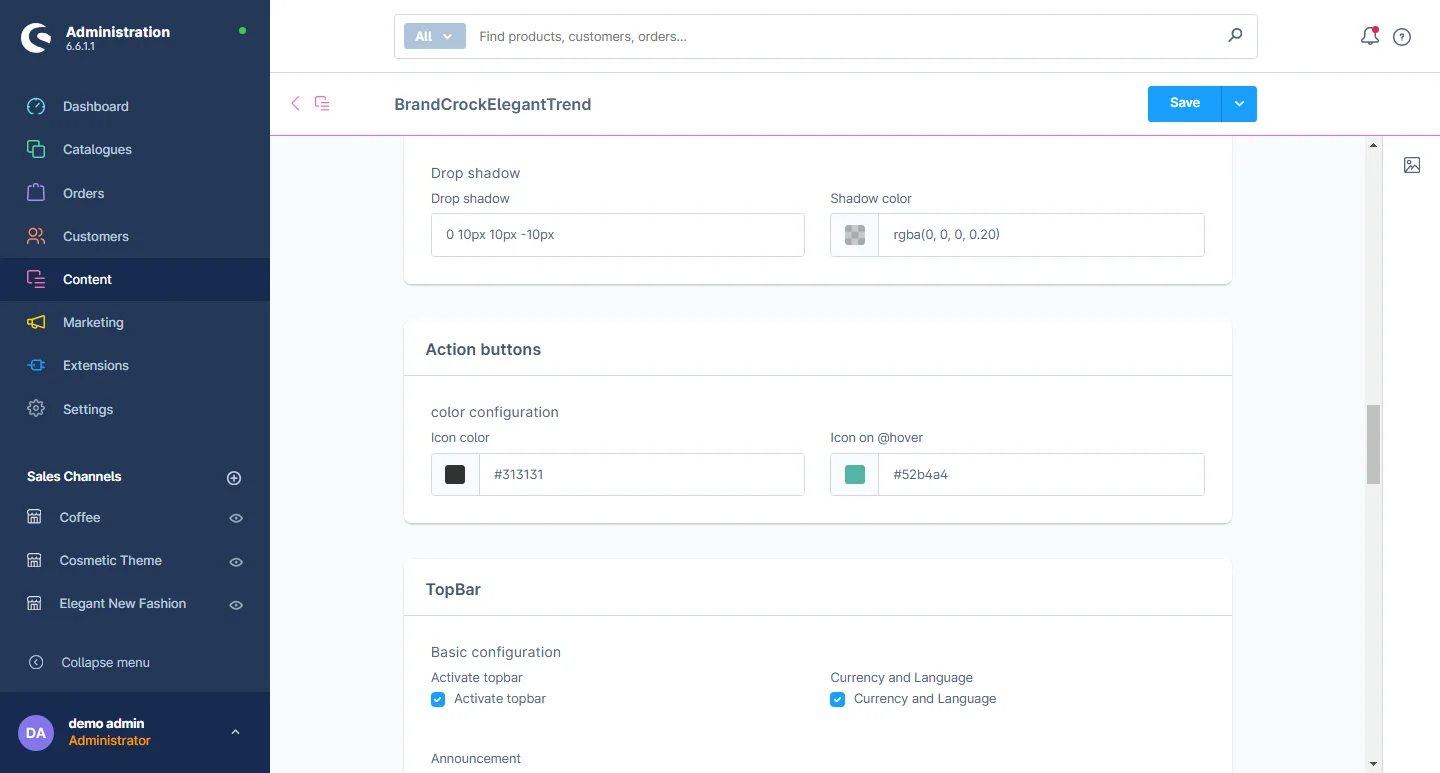Uncheck the Activate topbar checkbox
The width and height of the screenshot is (1440, 773).
[x=438, y=700]
